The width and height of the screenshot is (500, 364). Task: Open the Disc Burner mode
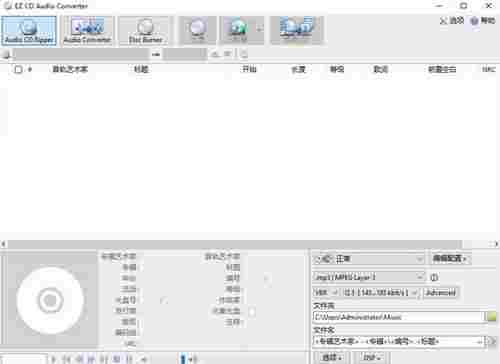[145, 31]
